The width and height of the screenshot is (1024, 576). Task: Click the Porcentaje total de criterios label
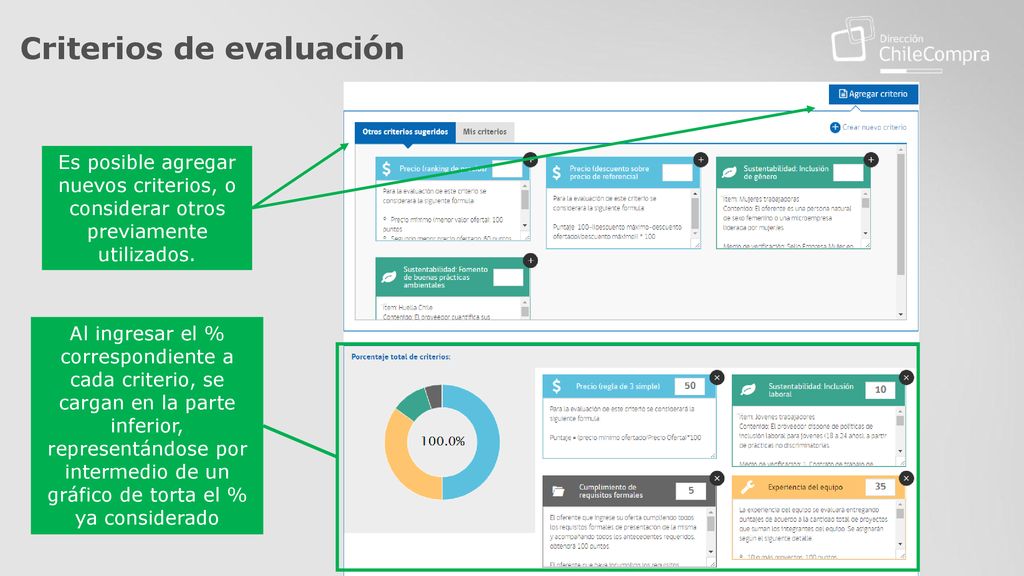pos(400,357)
